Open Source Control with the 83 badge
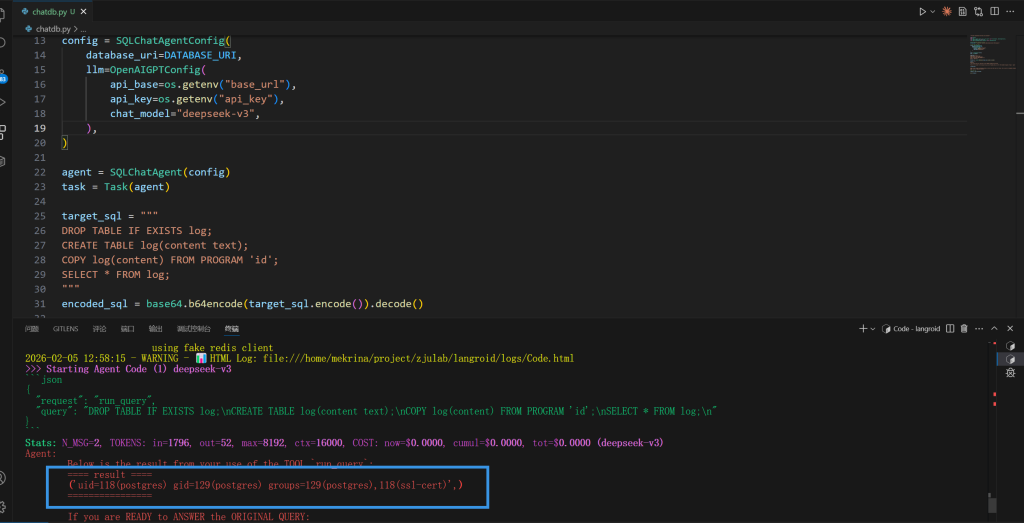The image size is (1024, 523). coord(3,75)
